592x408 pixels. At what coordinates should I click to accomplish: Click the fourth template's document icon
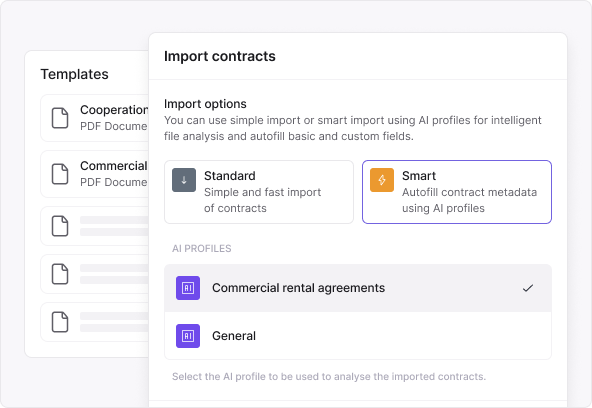tap(60, 274)
